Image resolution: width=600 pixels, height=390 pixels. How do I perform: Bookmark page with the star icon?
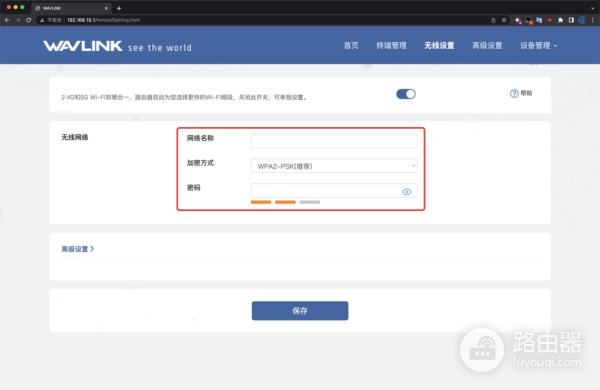(x=504, y=20)
